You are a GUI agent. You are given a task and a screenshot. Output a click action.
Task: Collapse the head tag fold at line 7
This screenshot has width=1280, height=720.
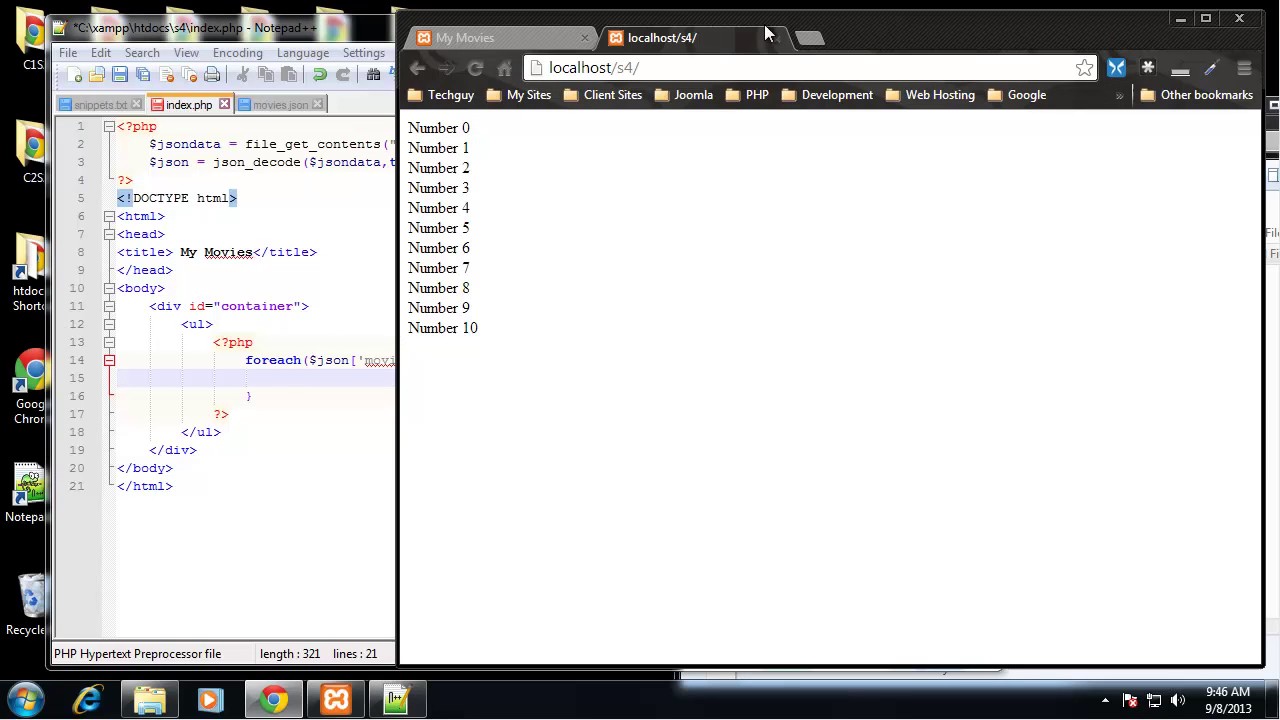(109, 235)
